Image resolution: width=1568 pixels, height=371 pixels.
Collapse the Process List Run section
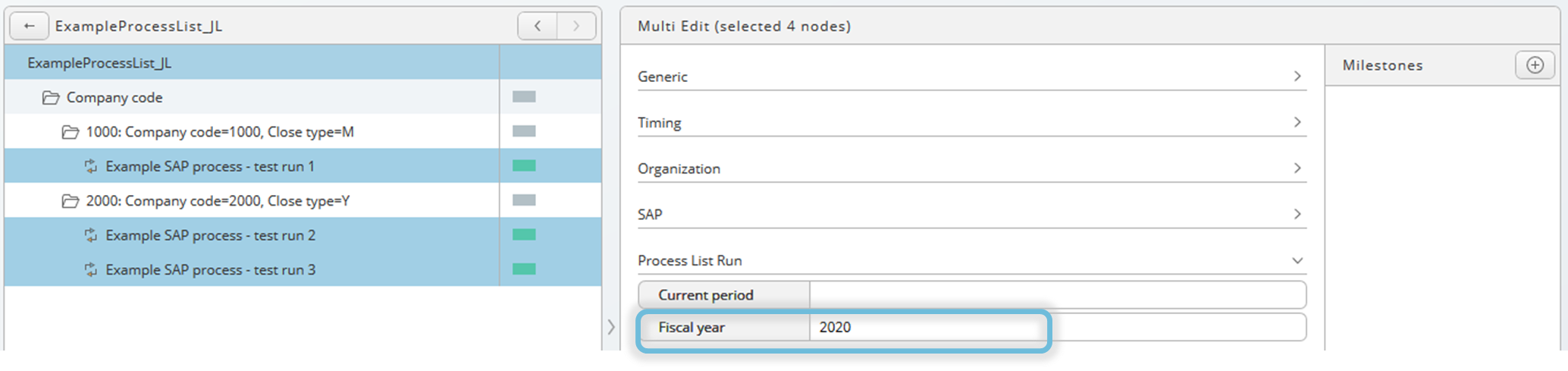tap(972, 260)
